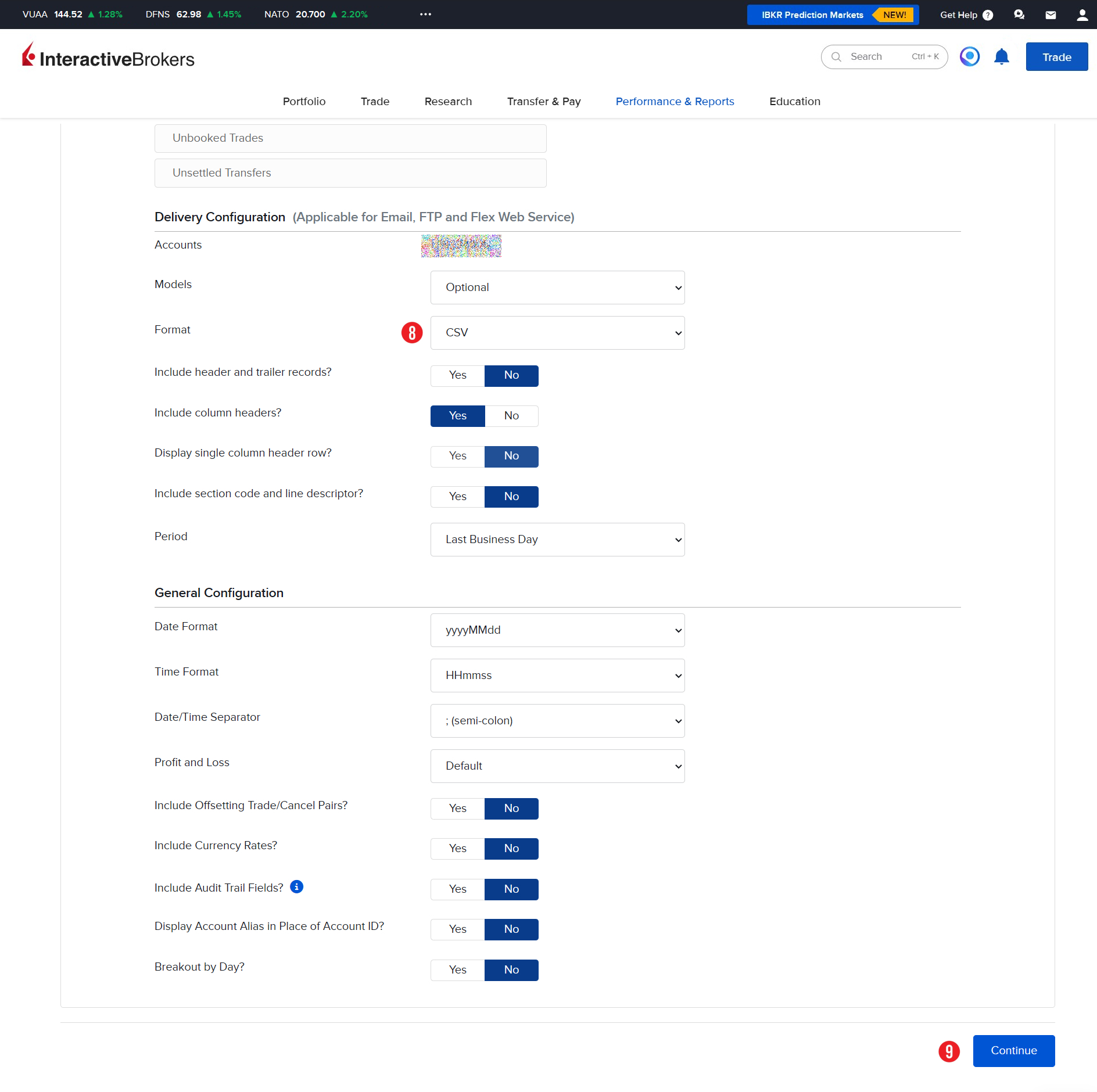Screen dimensions: 1097x1092
Task: Click the Unsettled Transfers section
Action: [x=350, y=173]
